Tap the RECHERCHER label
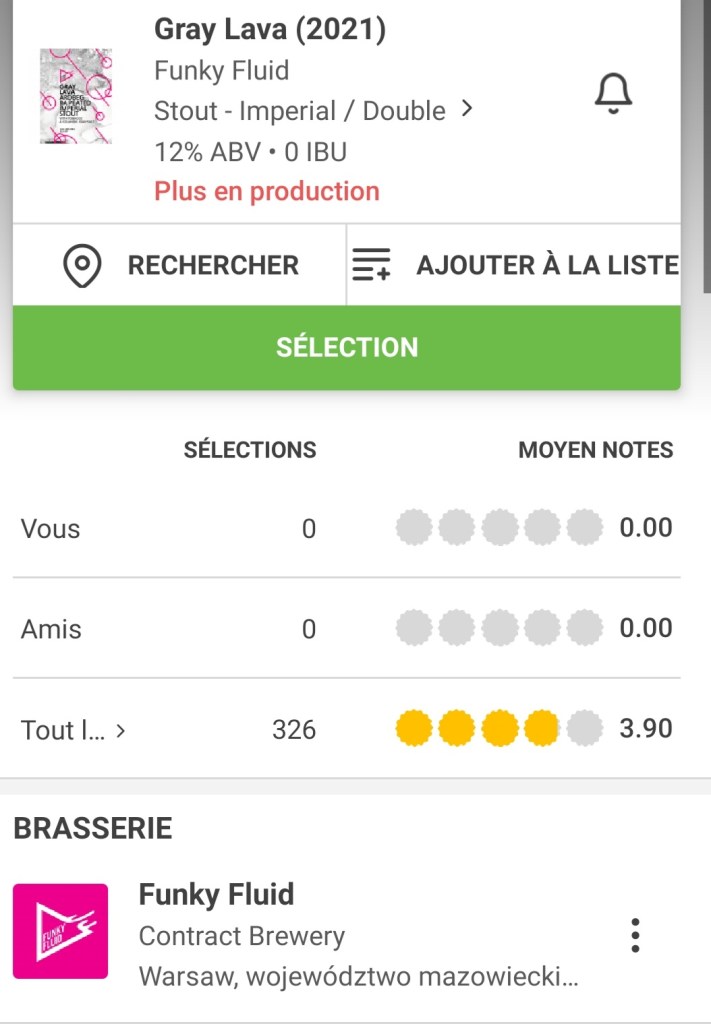This screenshot has width=711, height=1024. 213,266
